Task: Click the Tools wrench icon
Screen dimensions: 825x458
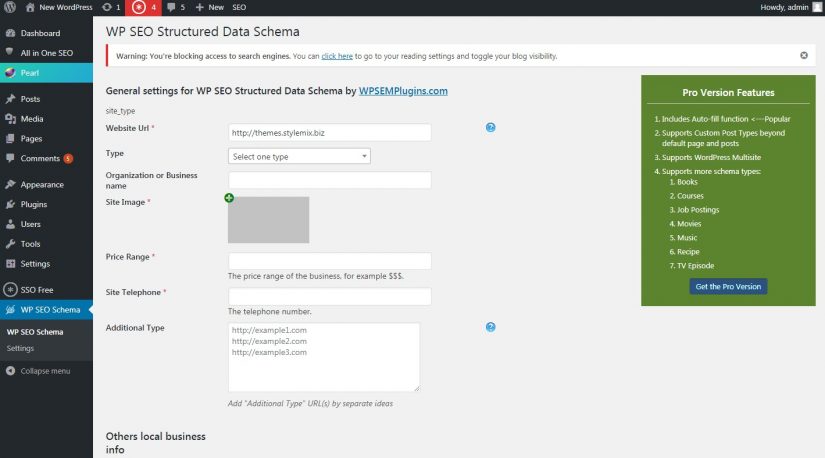Action: click(x=10, y=244)
